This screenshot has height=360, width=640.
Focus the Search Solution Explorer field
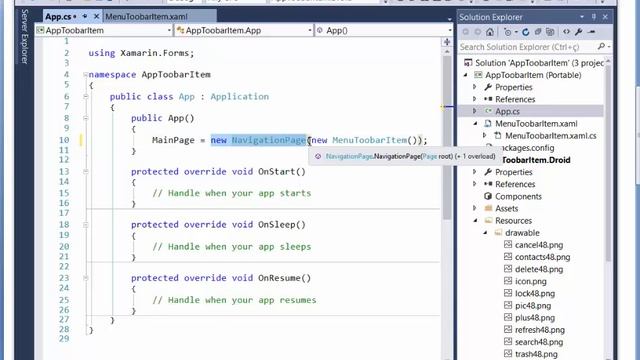click(527, 47)
